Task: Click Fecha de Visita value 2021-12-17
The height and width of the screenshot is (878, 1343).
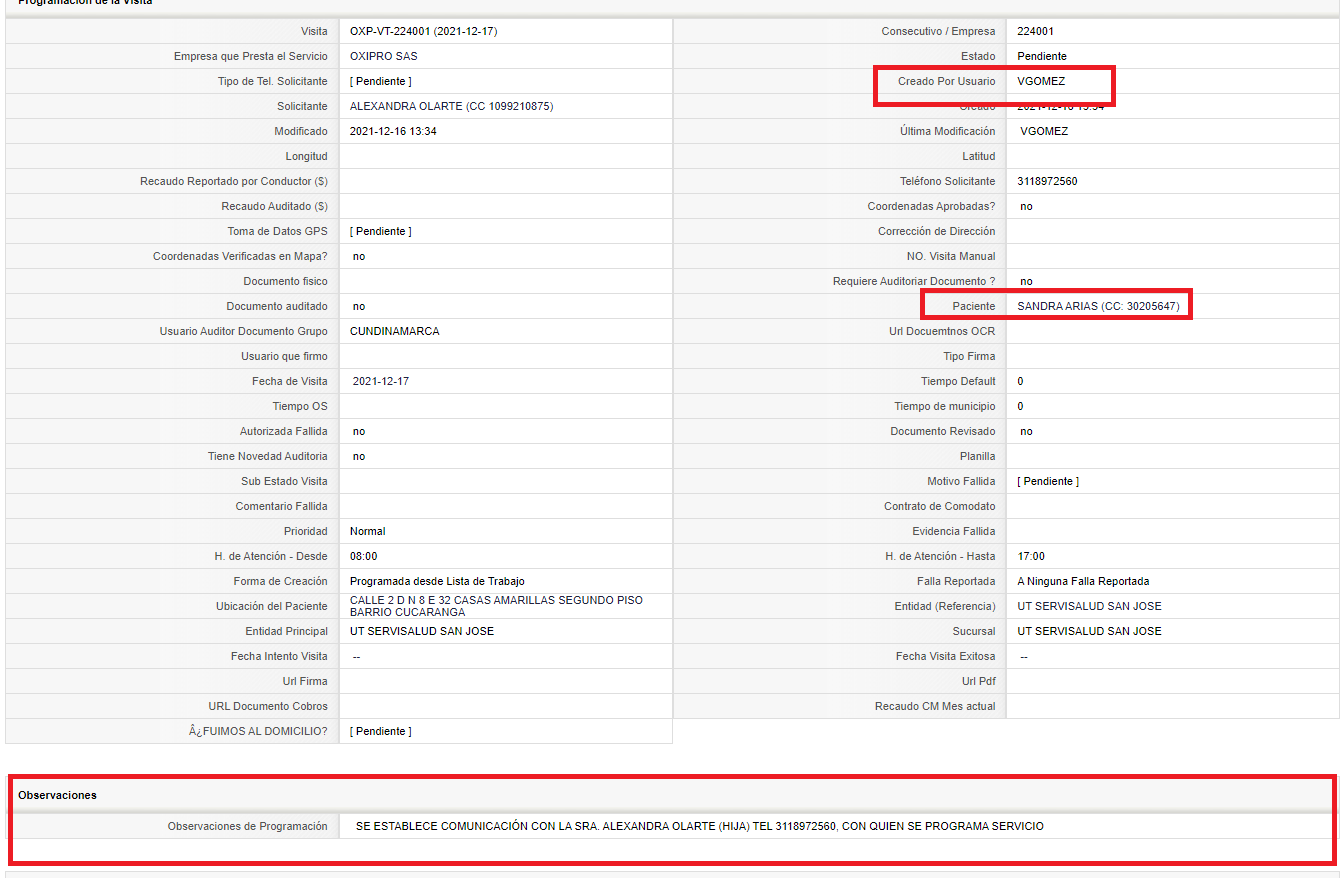Action: tap(381, 381)
